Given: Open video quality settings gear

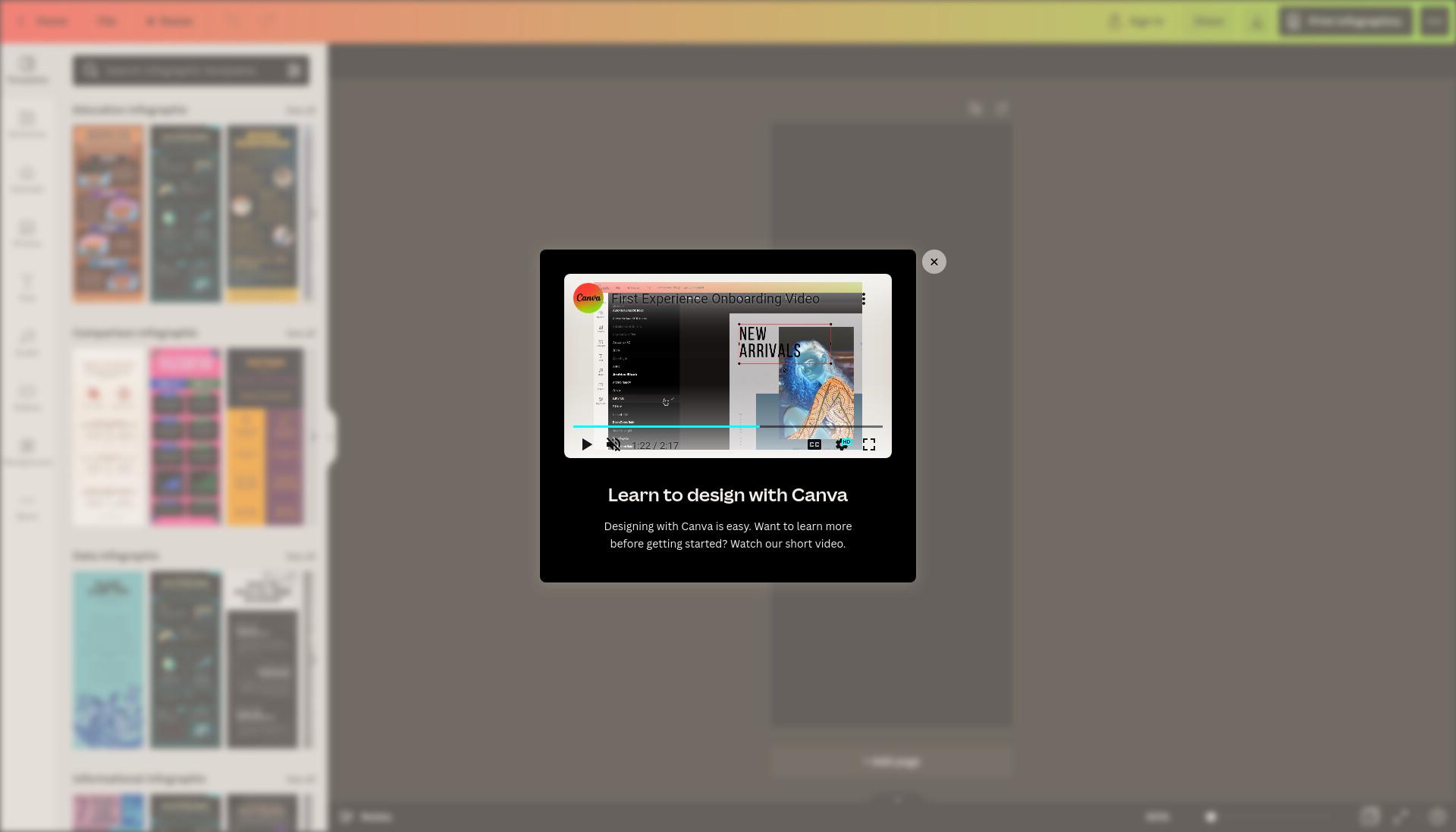Looking at the screenshot, I should tap(842, 444).
